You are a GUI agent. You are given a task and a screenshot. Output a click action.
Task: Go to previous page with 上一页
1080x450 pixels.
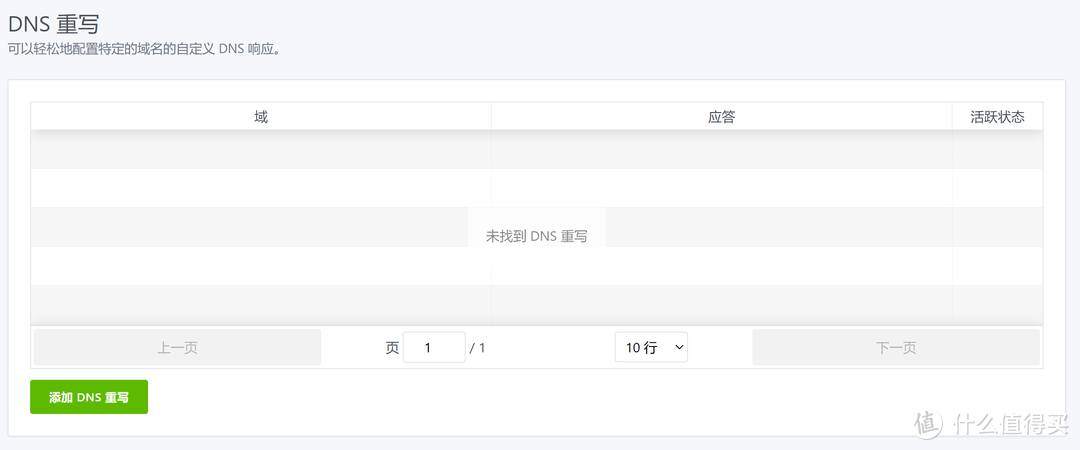[x=177, y=348]
